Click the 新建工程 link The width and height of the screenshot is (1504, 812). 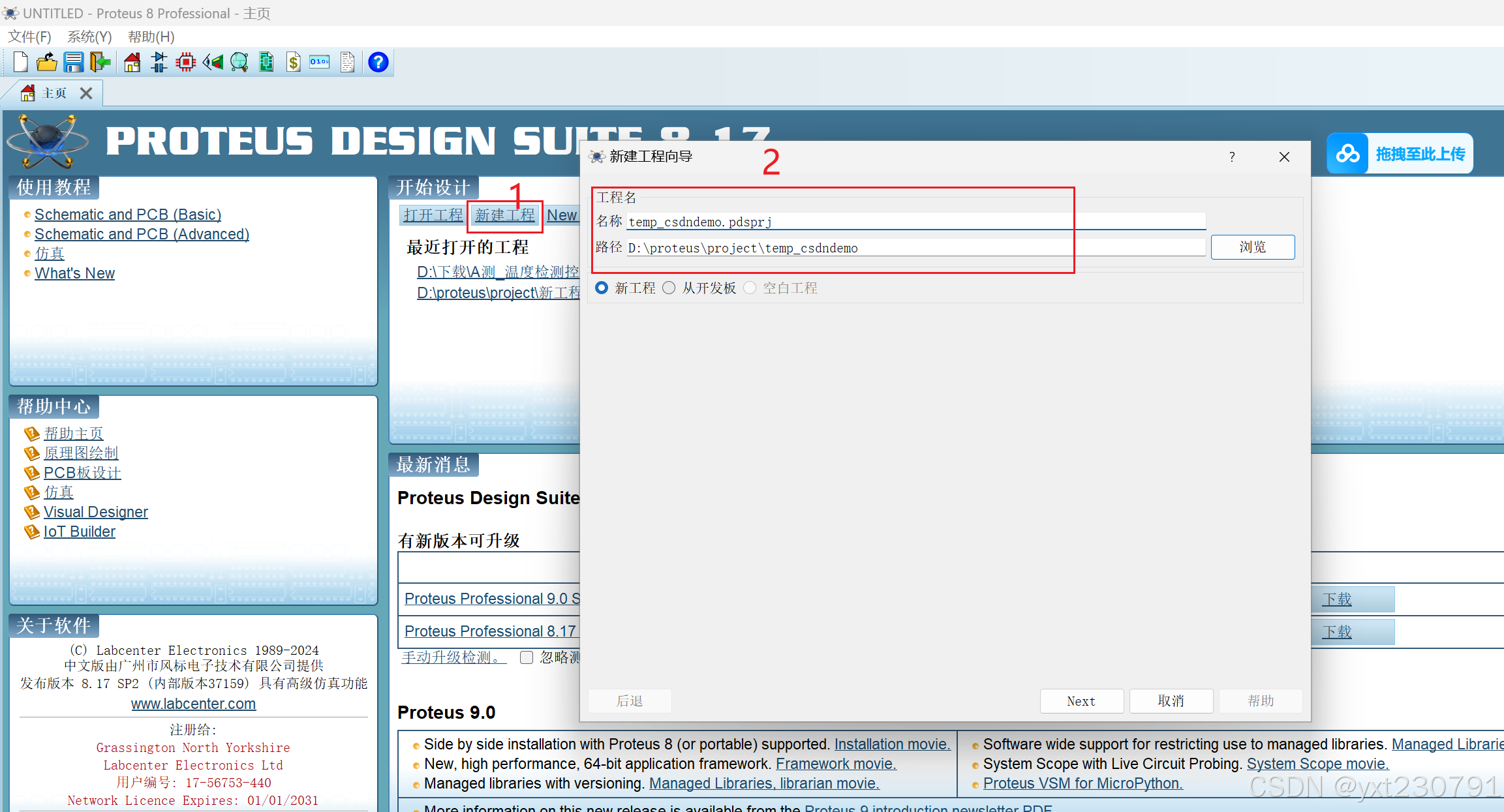coord(504,215)
